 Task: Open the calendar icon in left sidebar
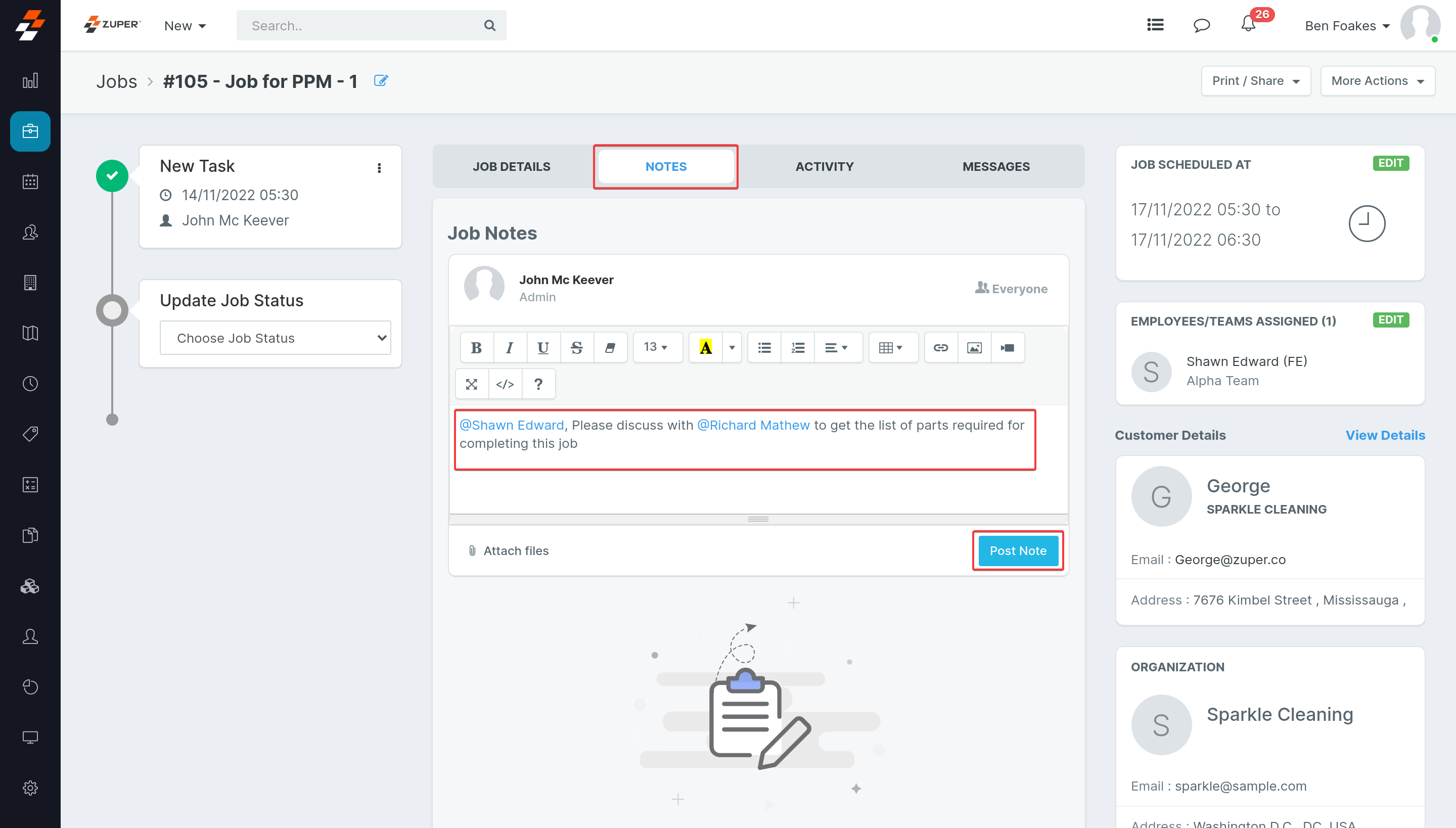click(30, 182)
